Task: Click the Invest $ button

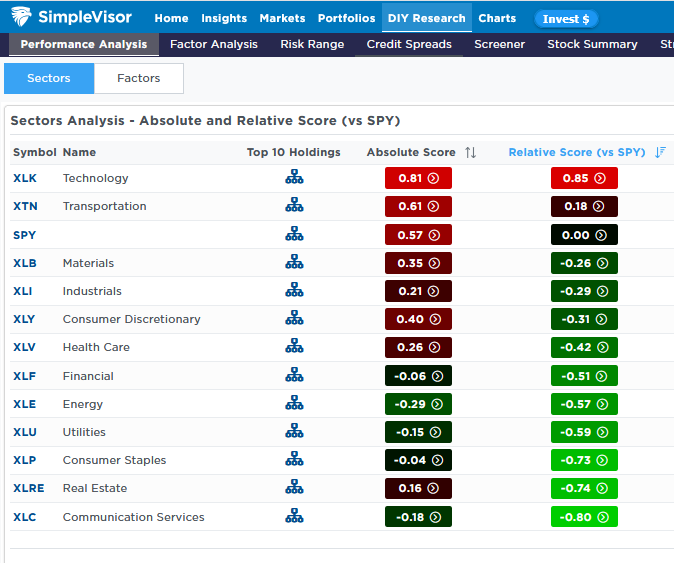Action: 566,19
